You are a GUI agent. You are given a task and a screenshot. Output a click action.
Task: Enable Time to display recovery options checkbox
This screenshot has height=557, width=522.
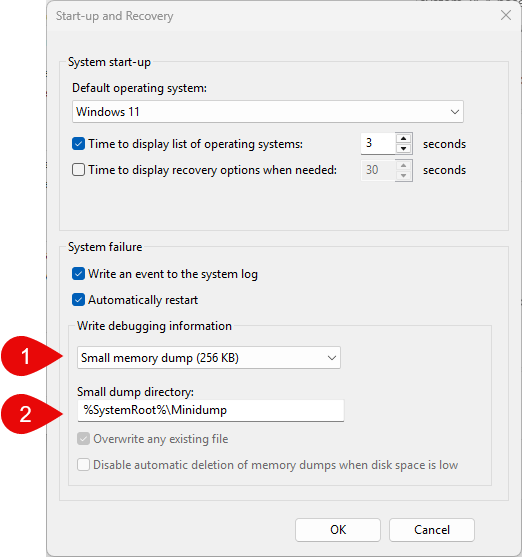(78, 170)
